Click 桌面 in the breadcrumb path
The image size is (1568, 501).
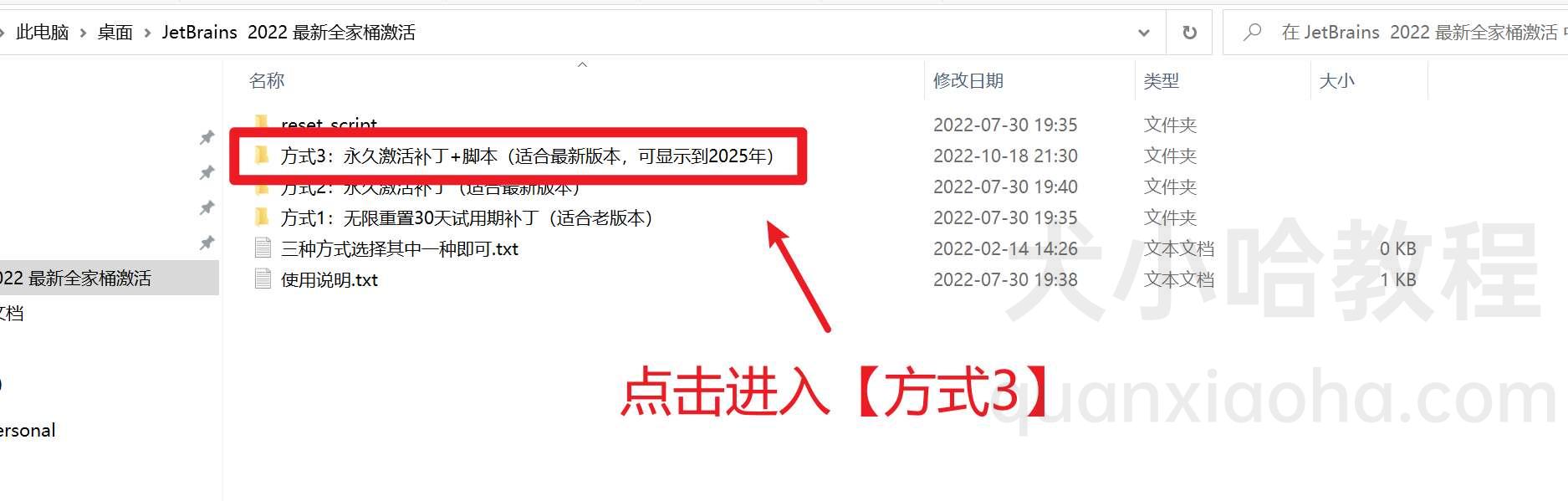tap(115, 33)
